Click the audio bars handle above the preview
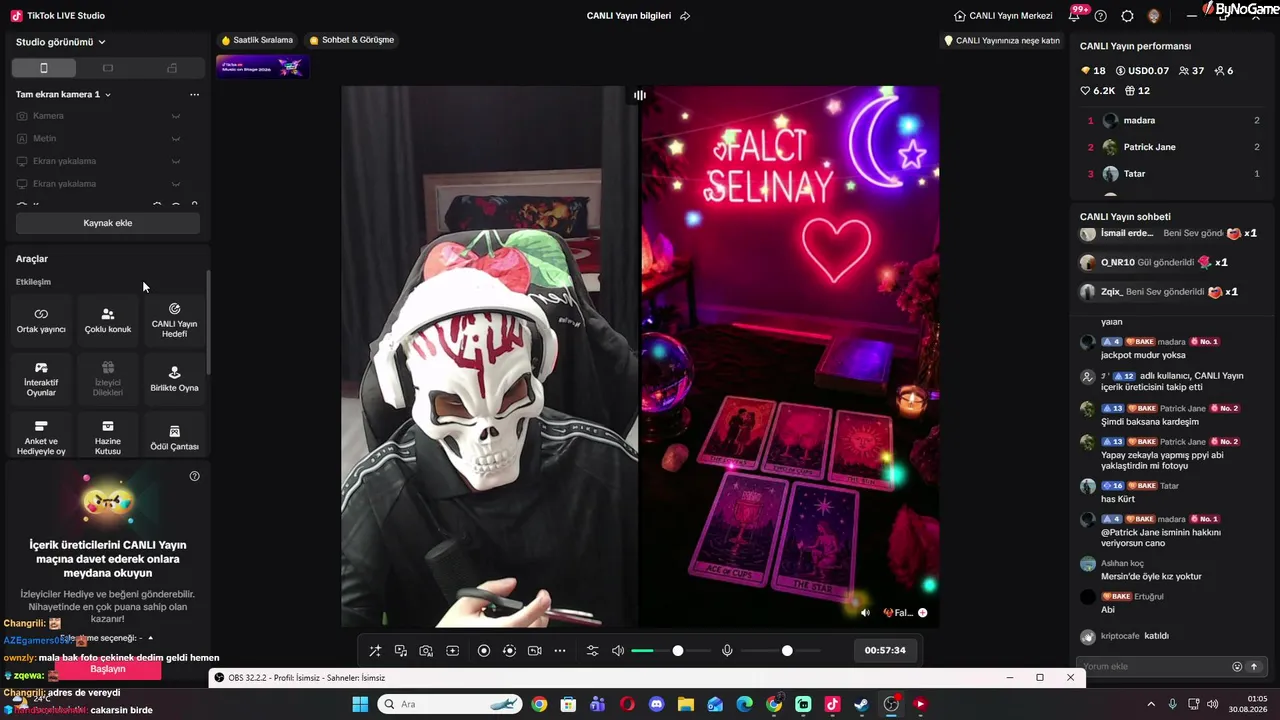This screenshot has height=720, width=1280. pos(640,95)
